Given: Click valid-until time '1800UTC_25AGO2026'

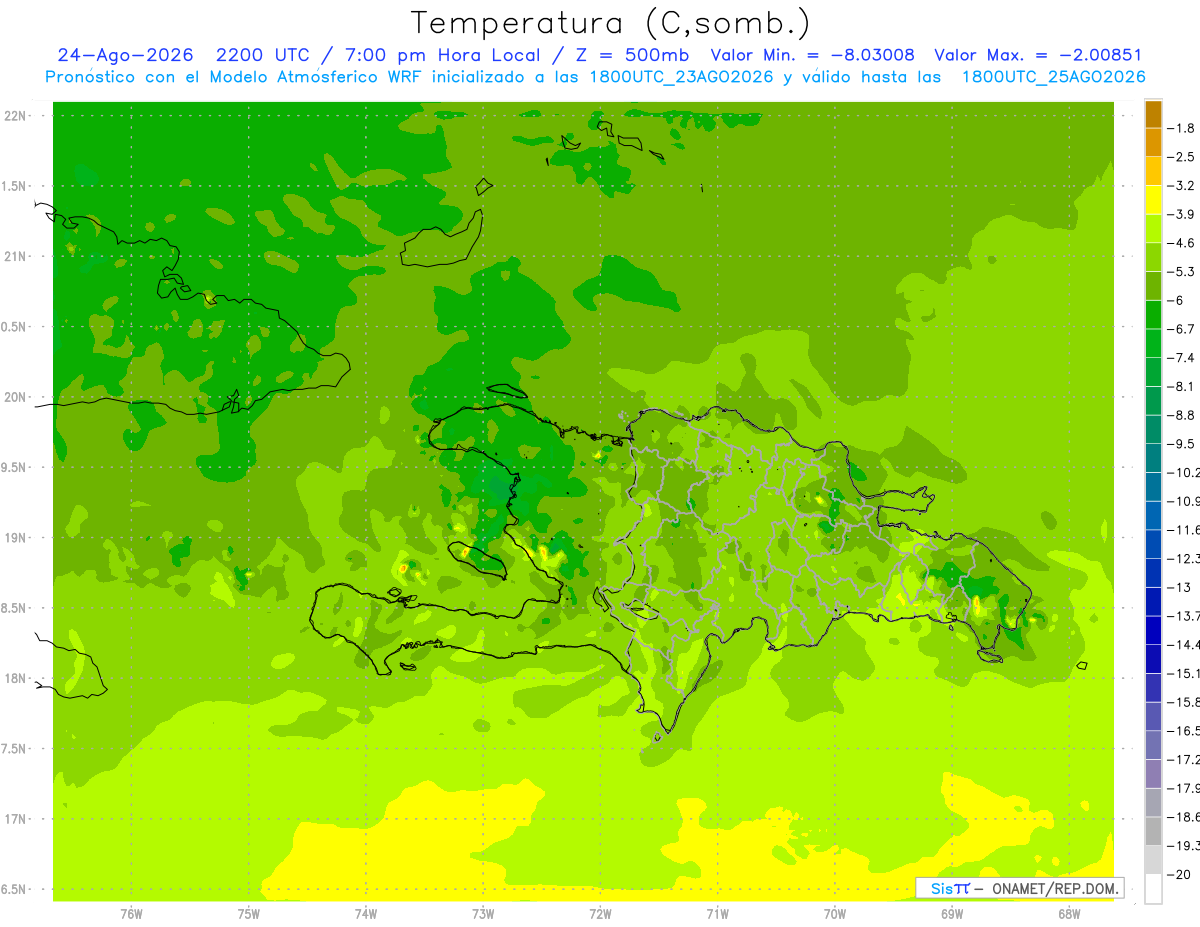Looking at the screenshot, I should point(1053,77).
